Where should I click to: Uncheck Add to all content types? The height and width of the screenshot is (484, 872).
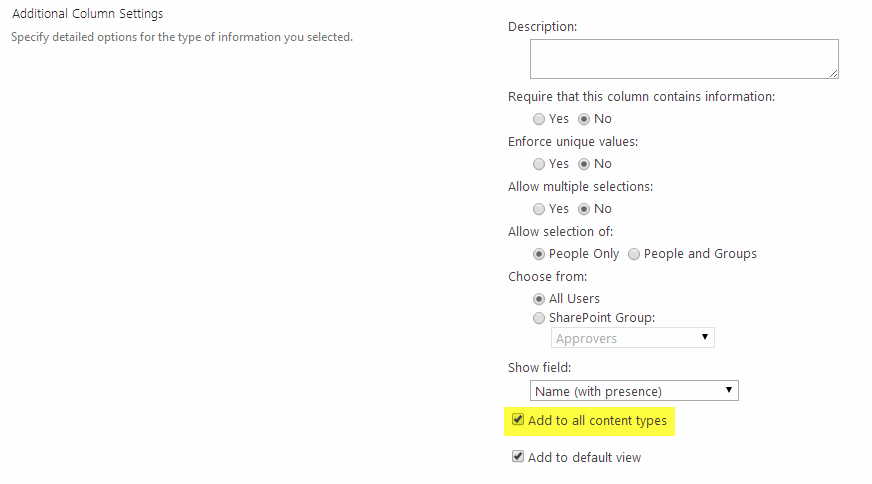tap(518, 420)
